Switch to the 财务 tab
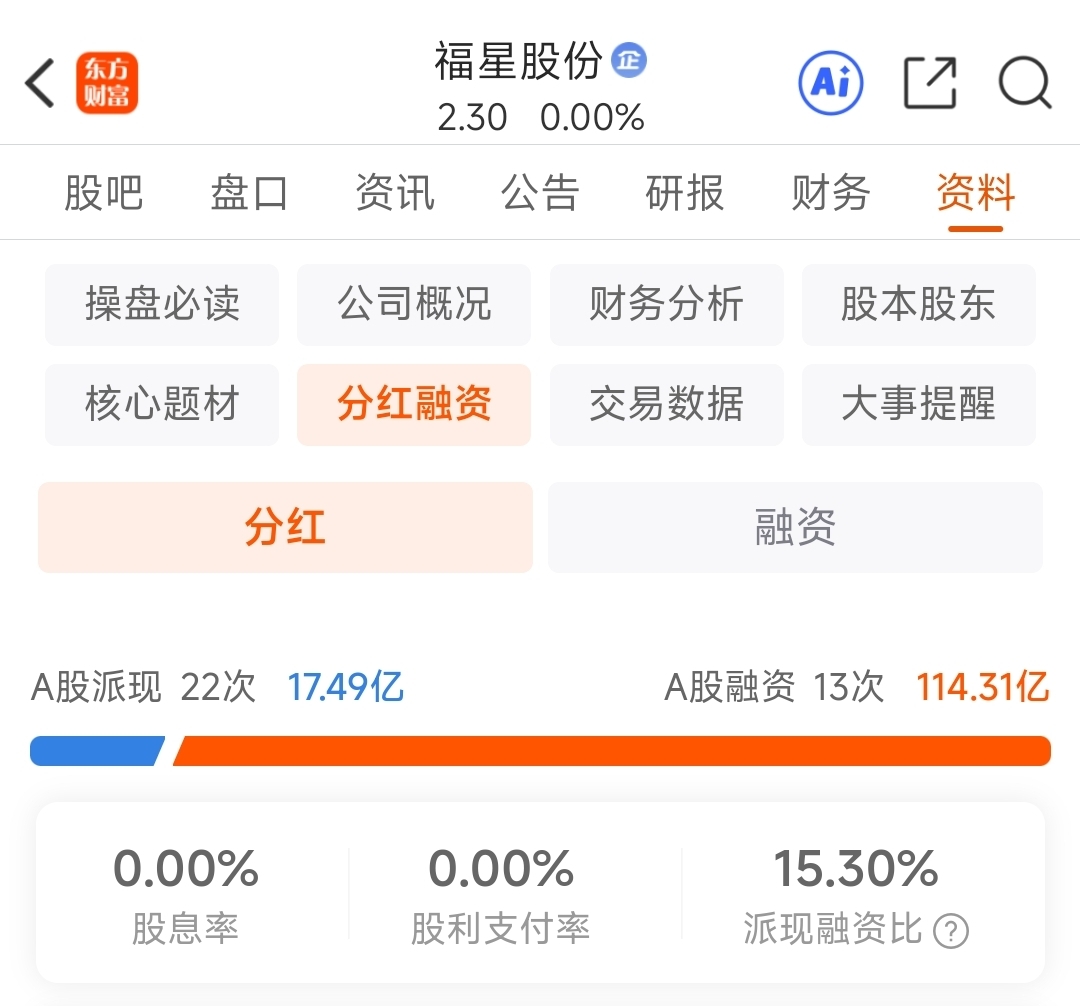The image size is (1080, 1006). pyautogui.click(x=830, y=193)
